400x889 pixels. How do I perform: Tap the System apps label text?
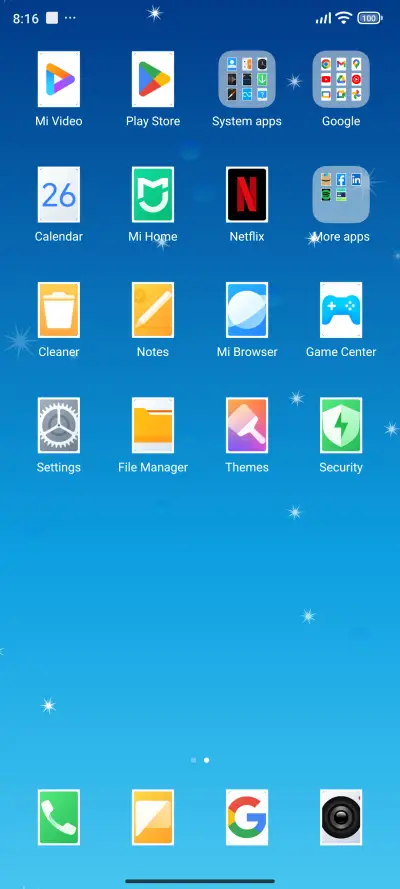click(247, 121)
